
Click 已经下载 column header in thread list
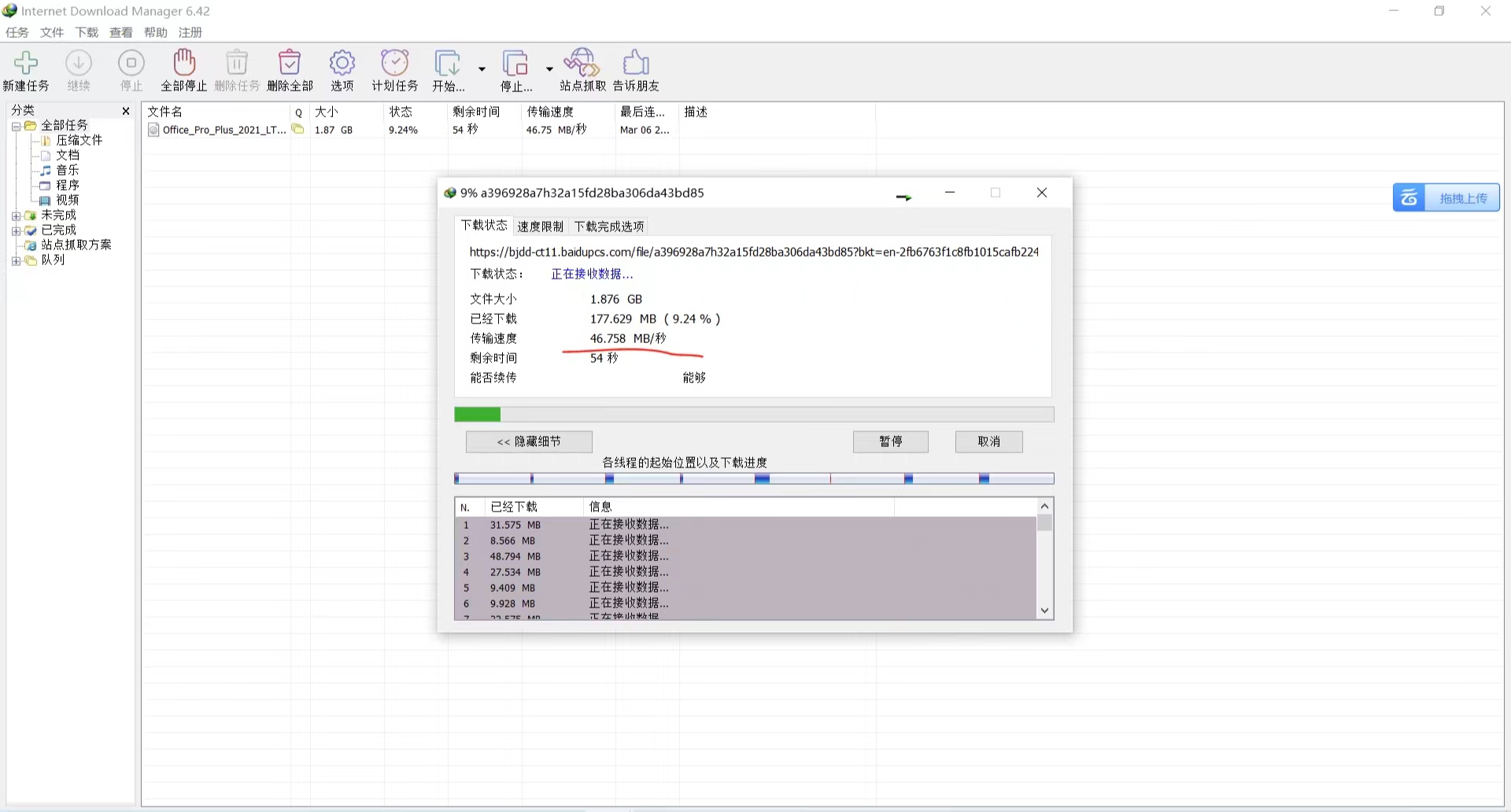pyautogui.click(x=534, y=507)
